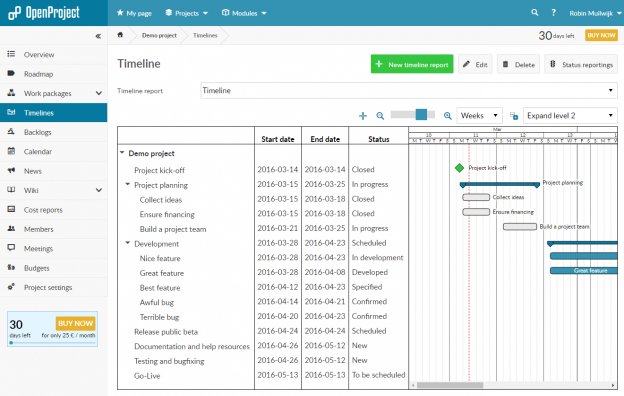Click the Status reportings button
This screenshot has height=396, width=624.
[581, 64]
